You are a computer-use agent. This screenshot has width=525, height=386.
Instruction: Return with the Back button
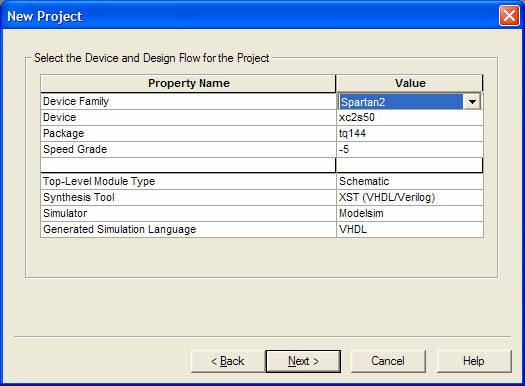click(228, 361)
